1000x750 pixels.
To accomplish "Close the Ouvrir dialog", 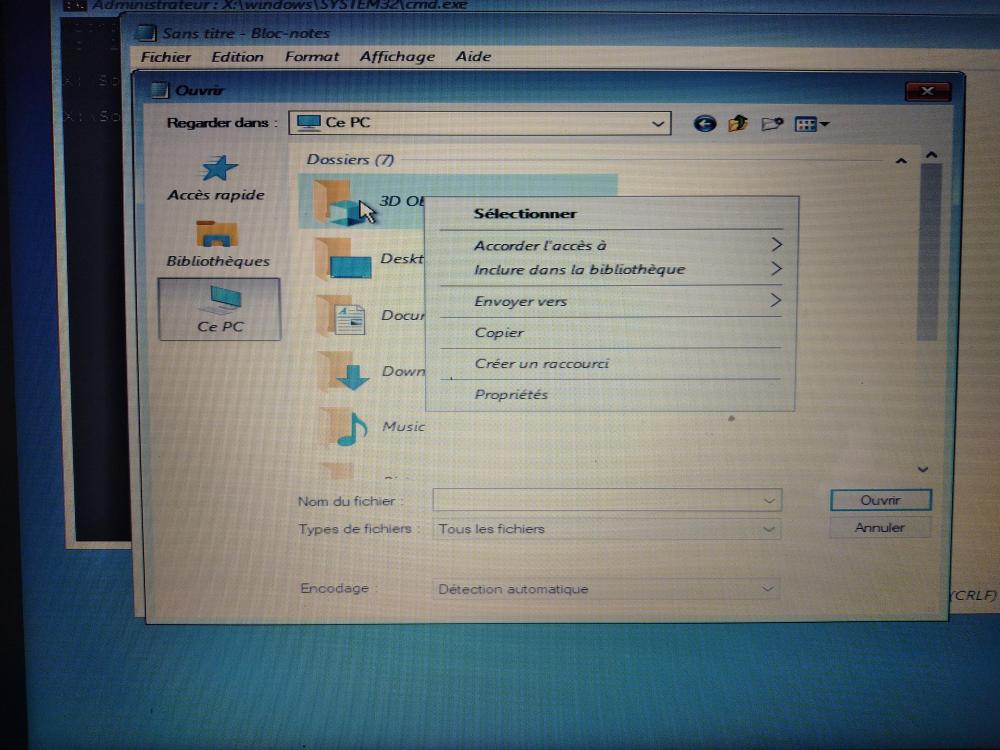I will coord(928,91).
